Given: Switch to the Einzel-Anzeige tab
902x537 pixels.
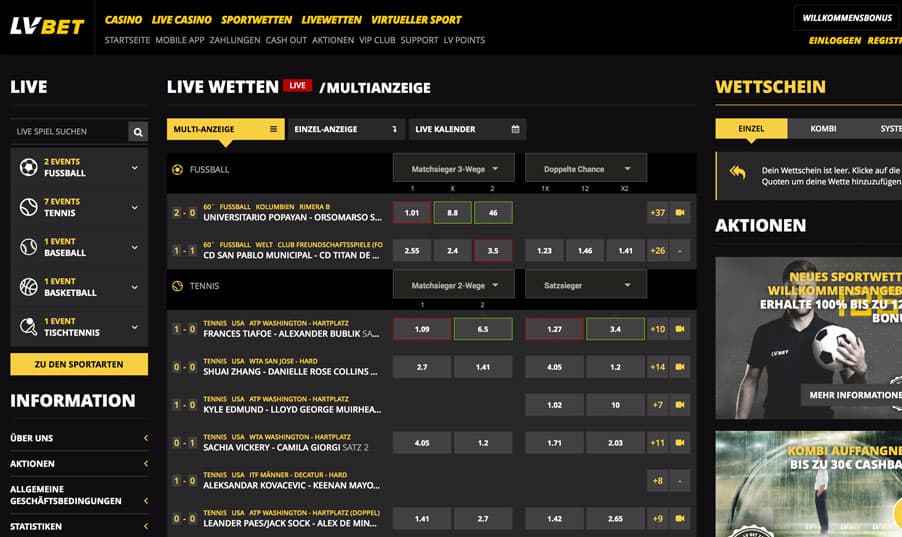Looking at the screenshot, I should pyautogui.click(x=346, y=129).
